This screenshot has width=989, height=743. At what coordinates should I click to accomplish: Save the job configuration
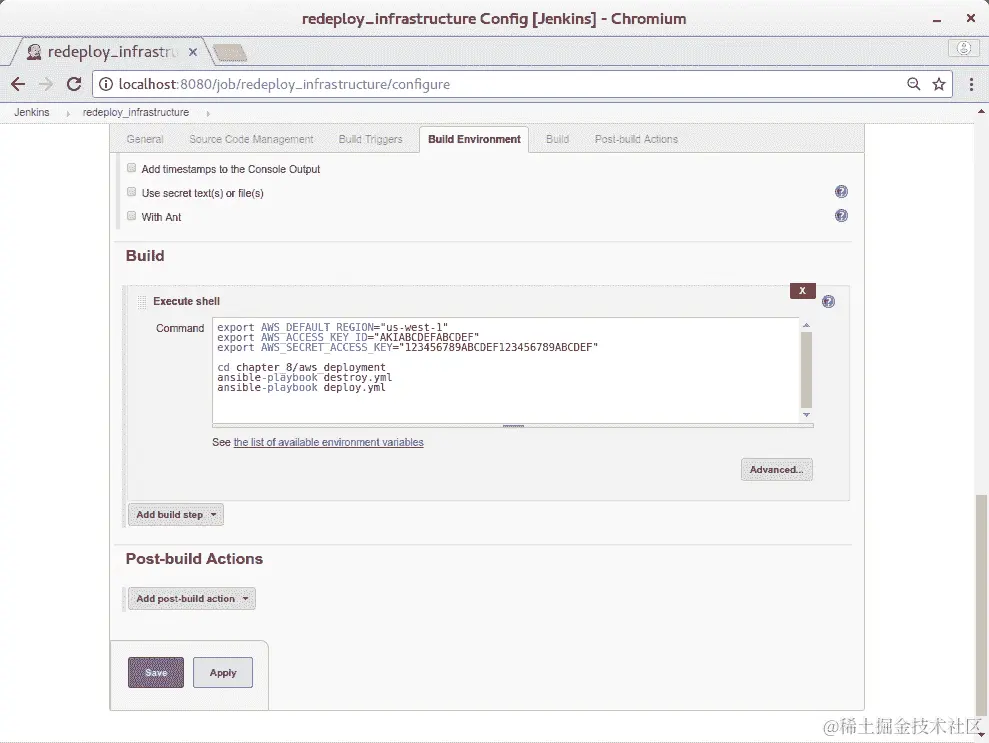click(x=156, y=672)
